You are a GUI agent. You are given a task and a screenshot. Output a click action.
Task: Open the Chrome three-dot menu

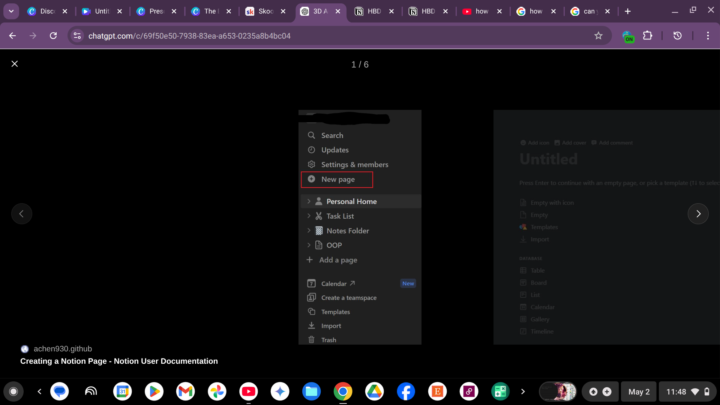tap(708, 36)
